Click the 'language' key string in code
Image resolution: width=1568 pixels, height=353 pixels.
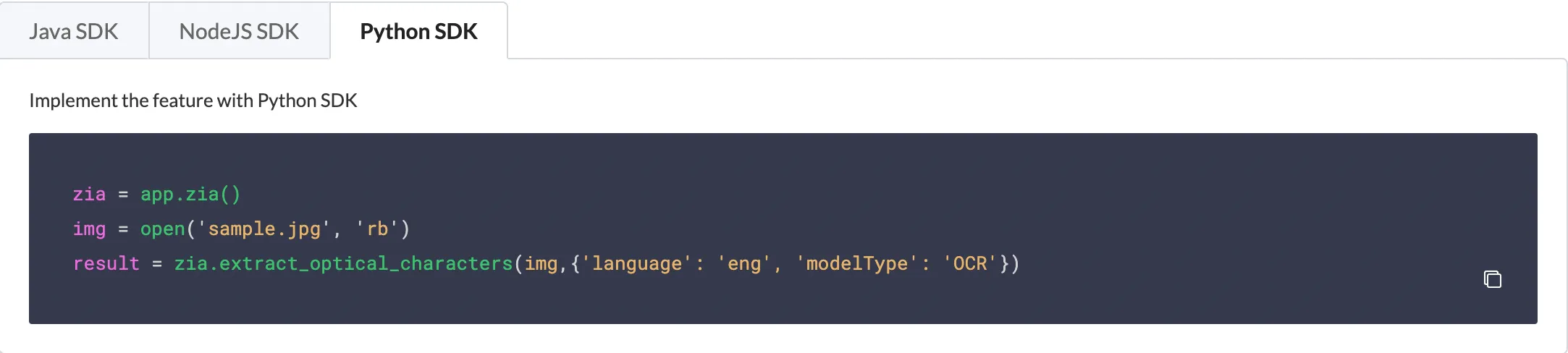point(637,263)
